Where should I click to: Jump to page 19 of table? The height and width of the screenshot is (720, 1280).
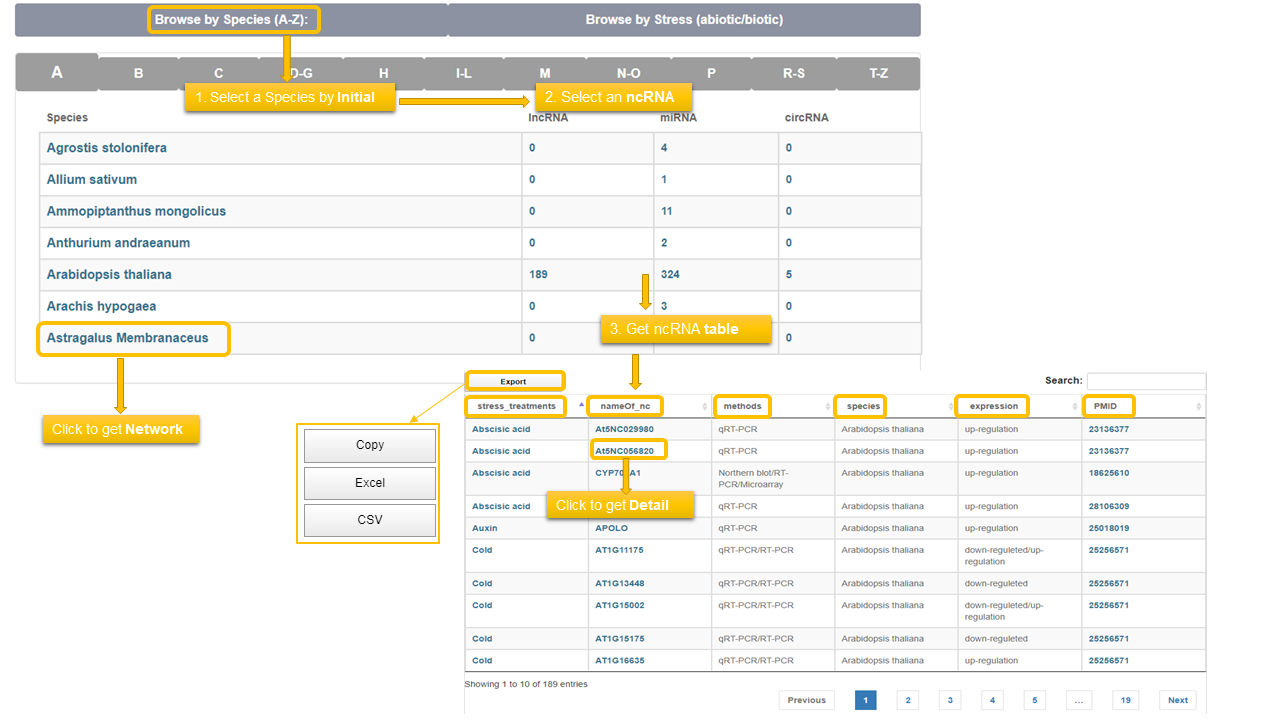(x=1125, y=700)
